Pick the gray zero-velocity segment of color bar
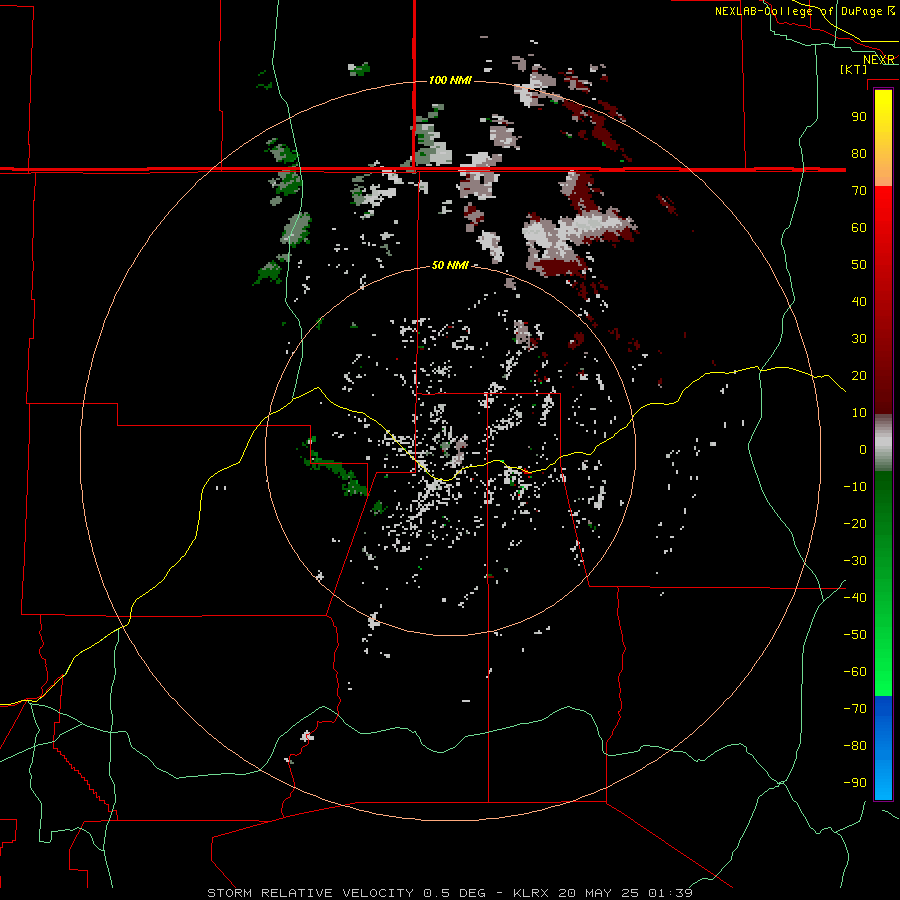Viewport: 900px width, 900px height. 883,443
